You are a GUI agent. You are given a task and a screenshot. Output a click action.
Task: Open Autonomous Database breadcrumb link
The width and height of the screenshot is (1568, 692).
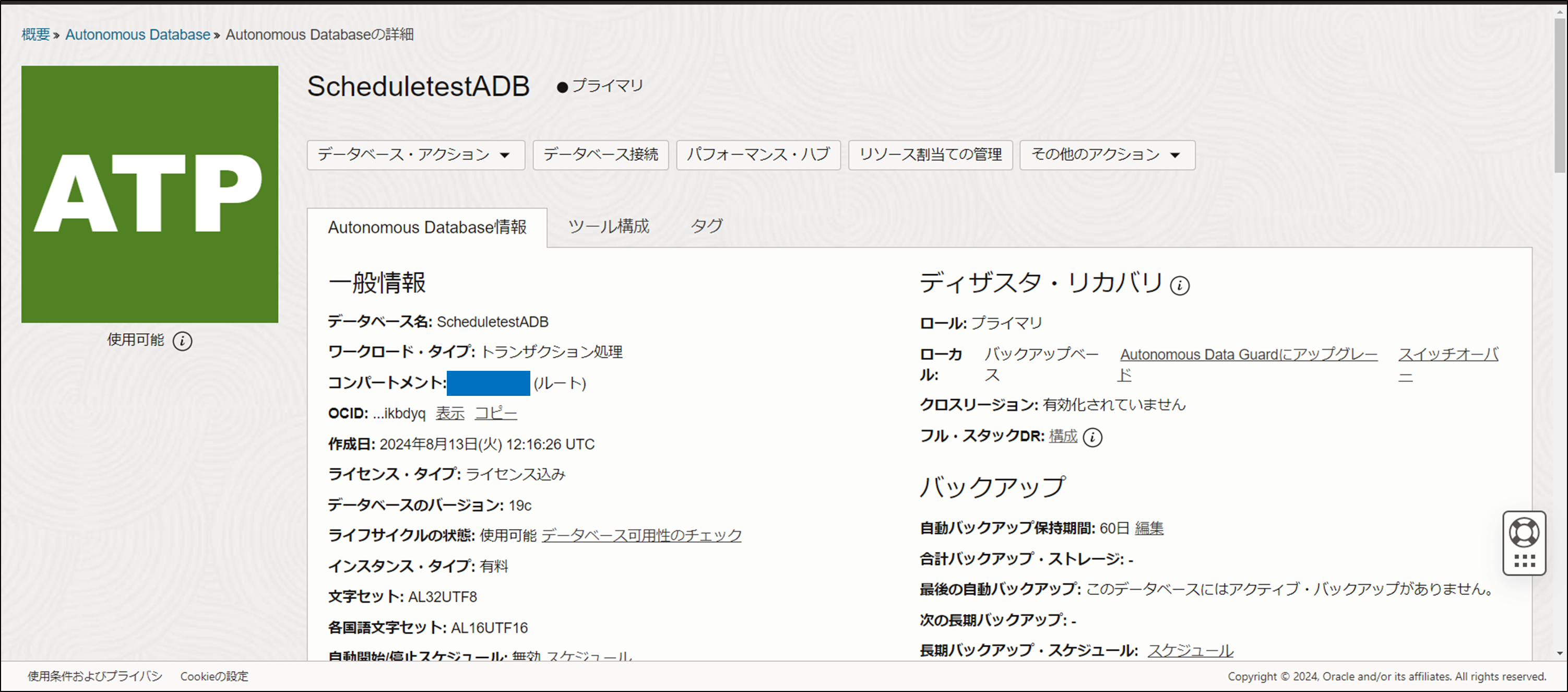click(x=138, y=34)
